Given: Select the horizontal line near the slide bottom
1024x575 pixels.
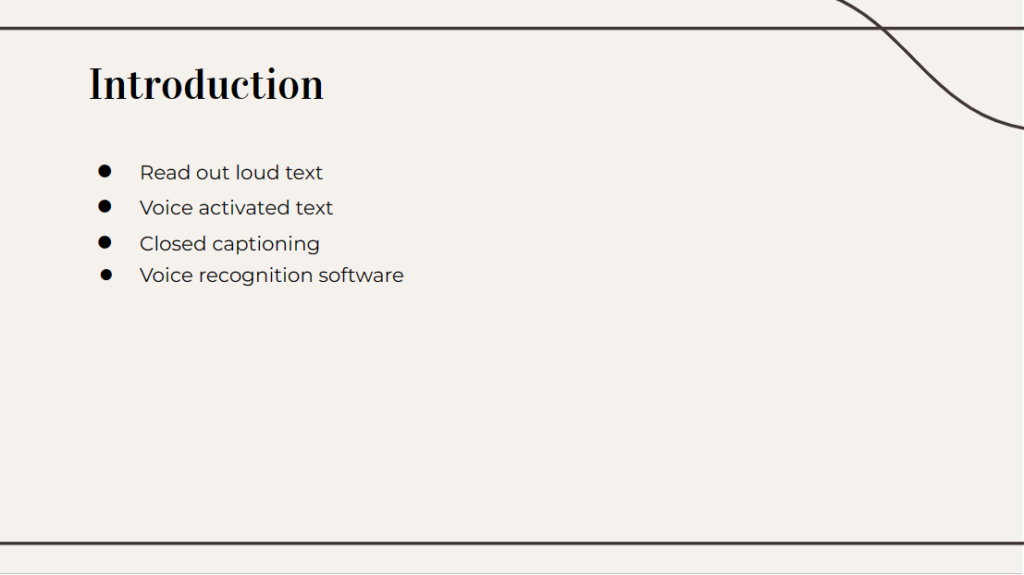Looking at the screenshot, I should tap(500, 543).
